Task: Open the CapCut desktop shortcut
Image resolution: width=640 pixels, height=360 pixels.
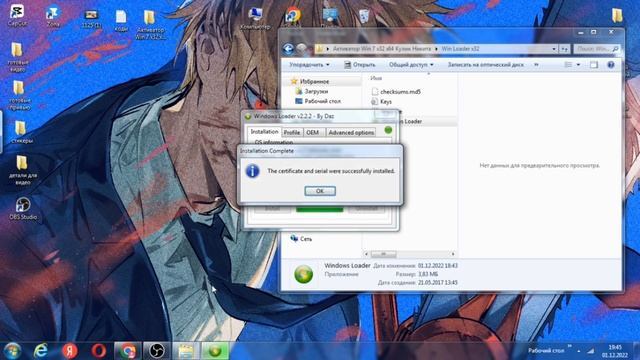Action: click(17, 15)
